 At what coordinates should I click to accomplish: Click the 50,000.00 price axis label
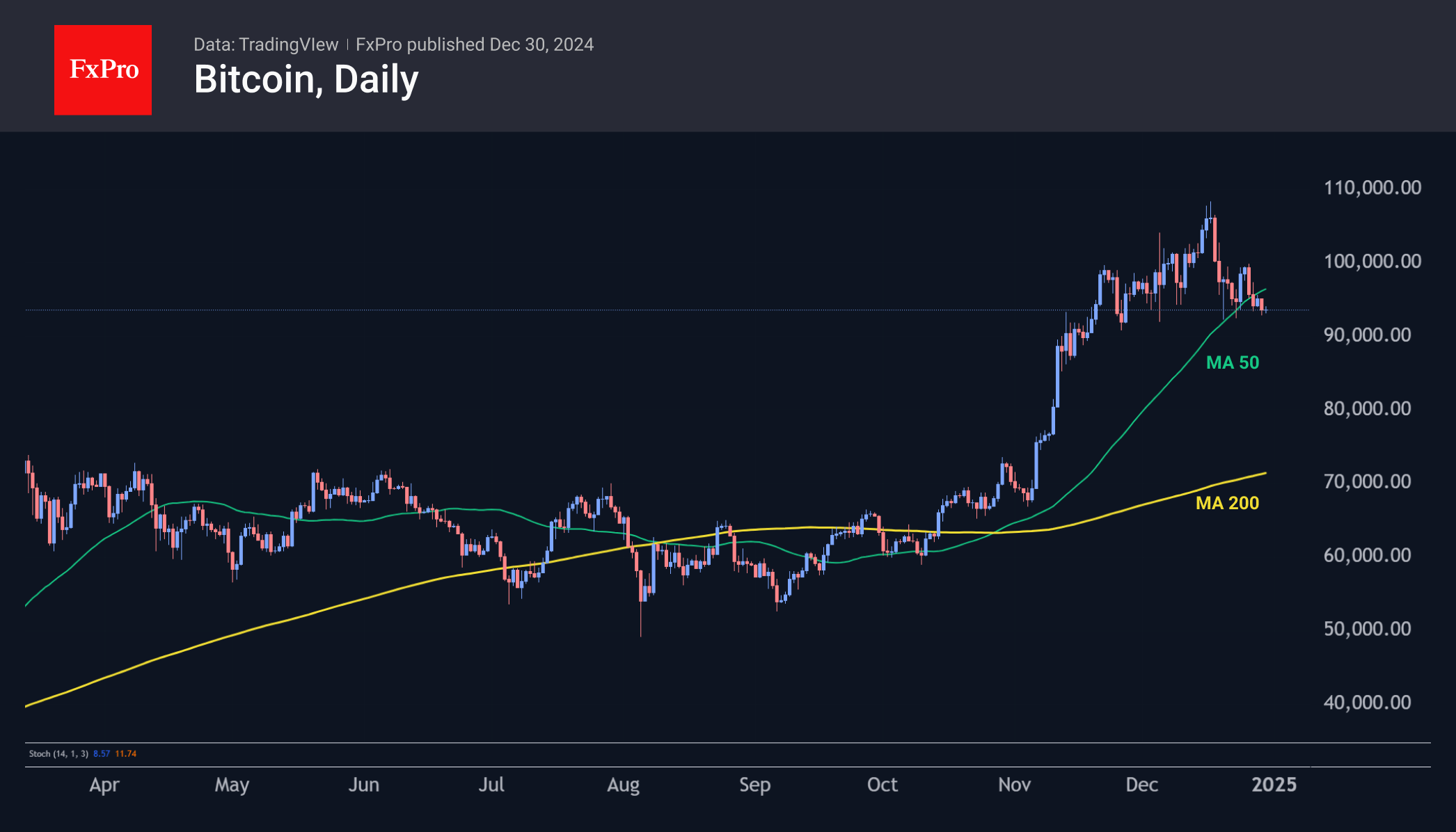click(x=1367, y=629)
